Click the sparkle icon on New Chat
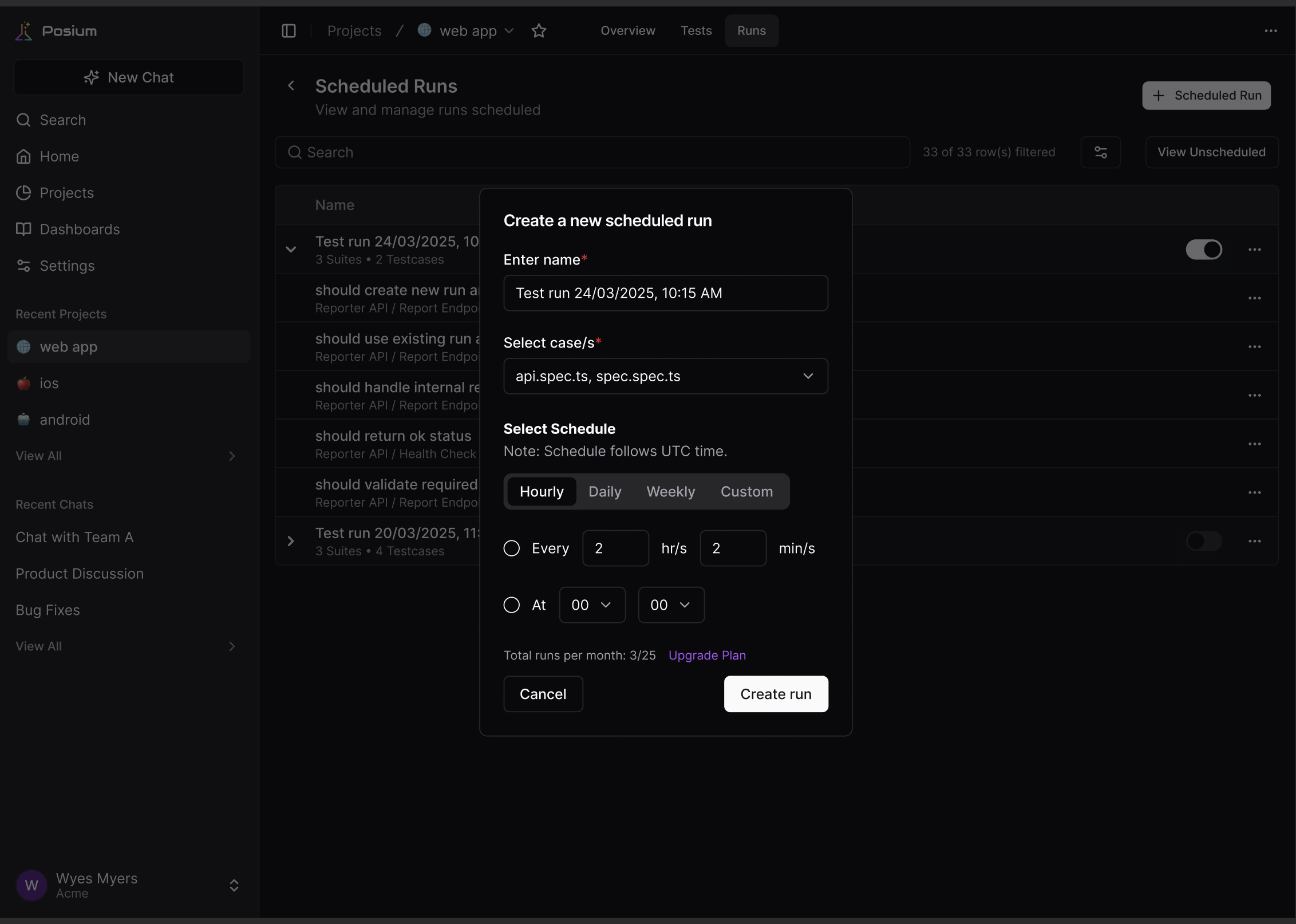 (x=92, y=77)
